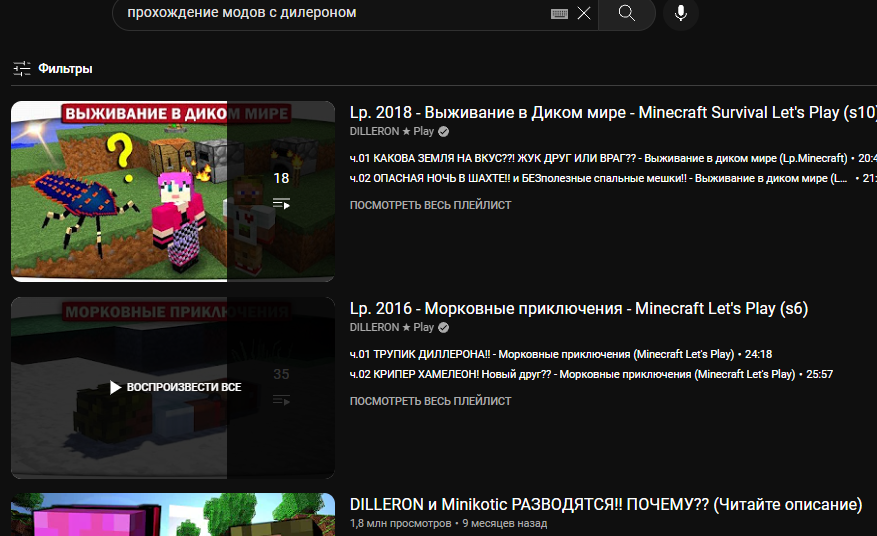Open Lp. 2016 Морковные приключения title

(x=579, y=308)
